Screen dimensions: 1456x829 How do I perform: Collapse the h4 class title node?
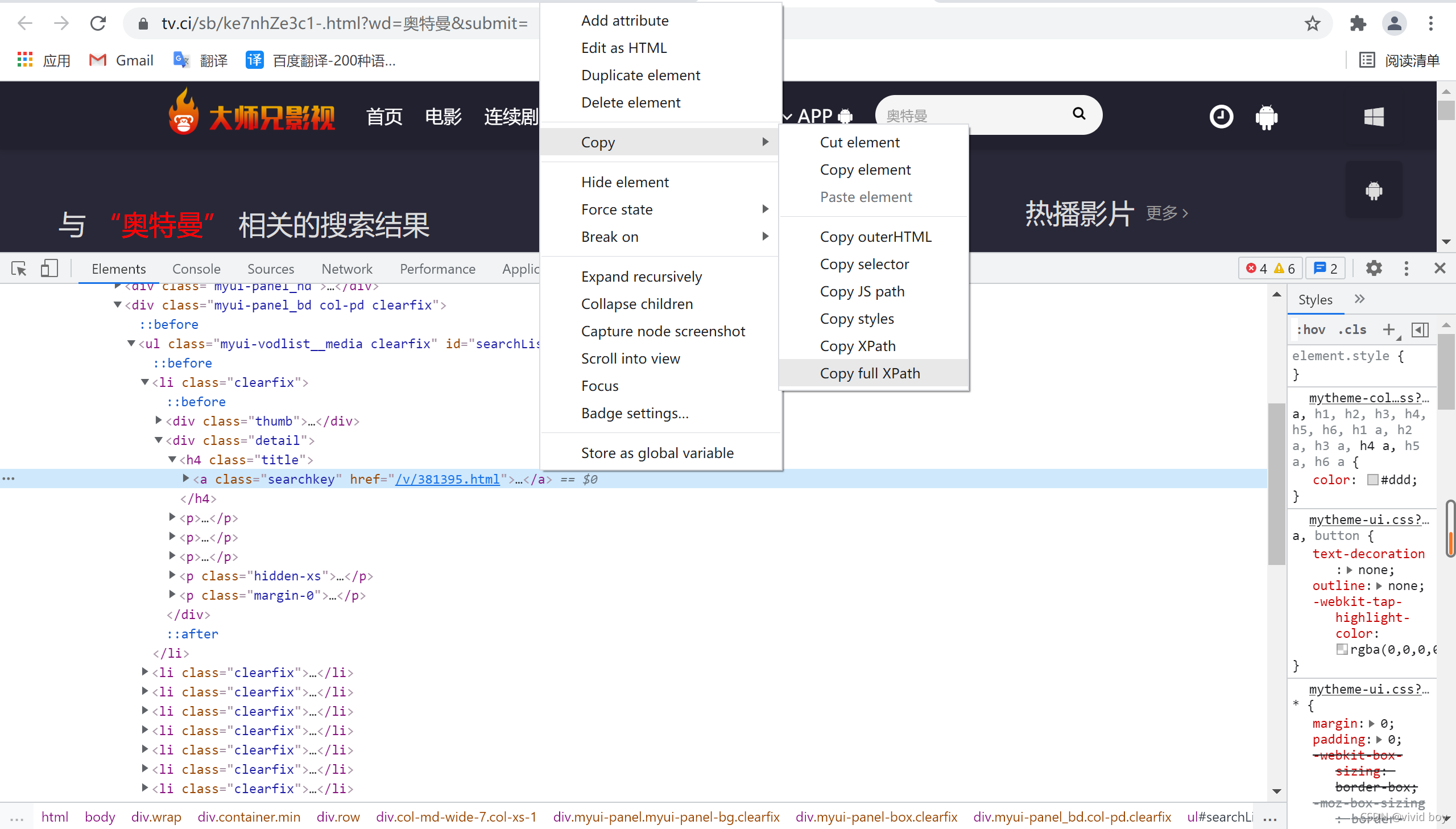(x=172, y=460)
